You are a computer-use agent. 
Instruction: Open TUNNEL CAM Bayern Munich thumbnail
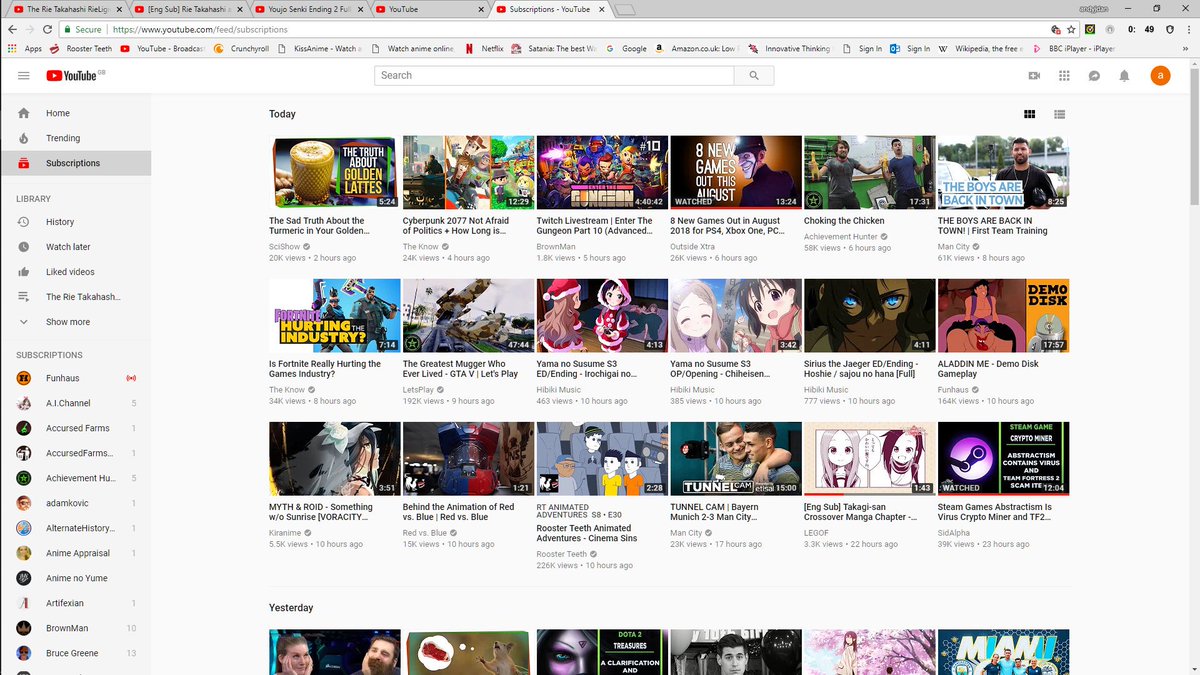[735, 458]
